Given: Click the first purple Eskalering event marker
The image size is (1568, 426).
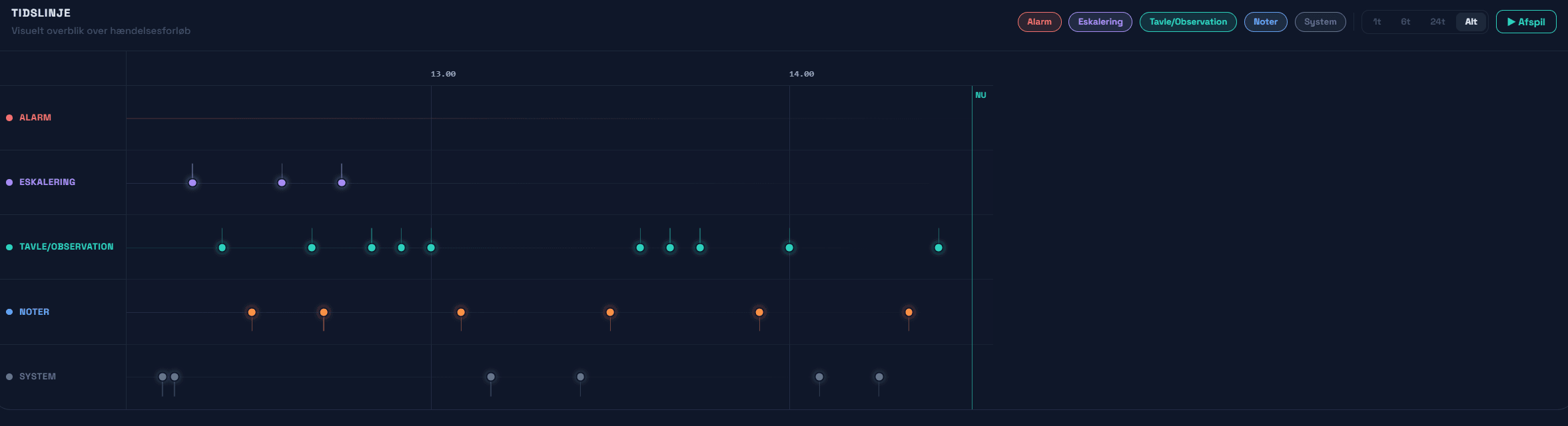Looking at the screenshot, I should tap(193, 183).
